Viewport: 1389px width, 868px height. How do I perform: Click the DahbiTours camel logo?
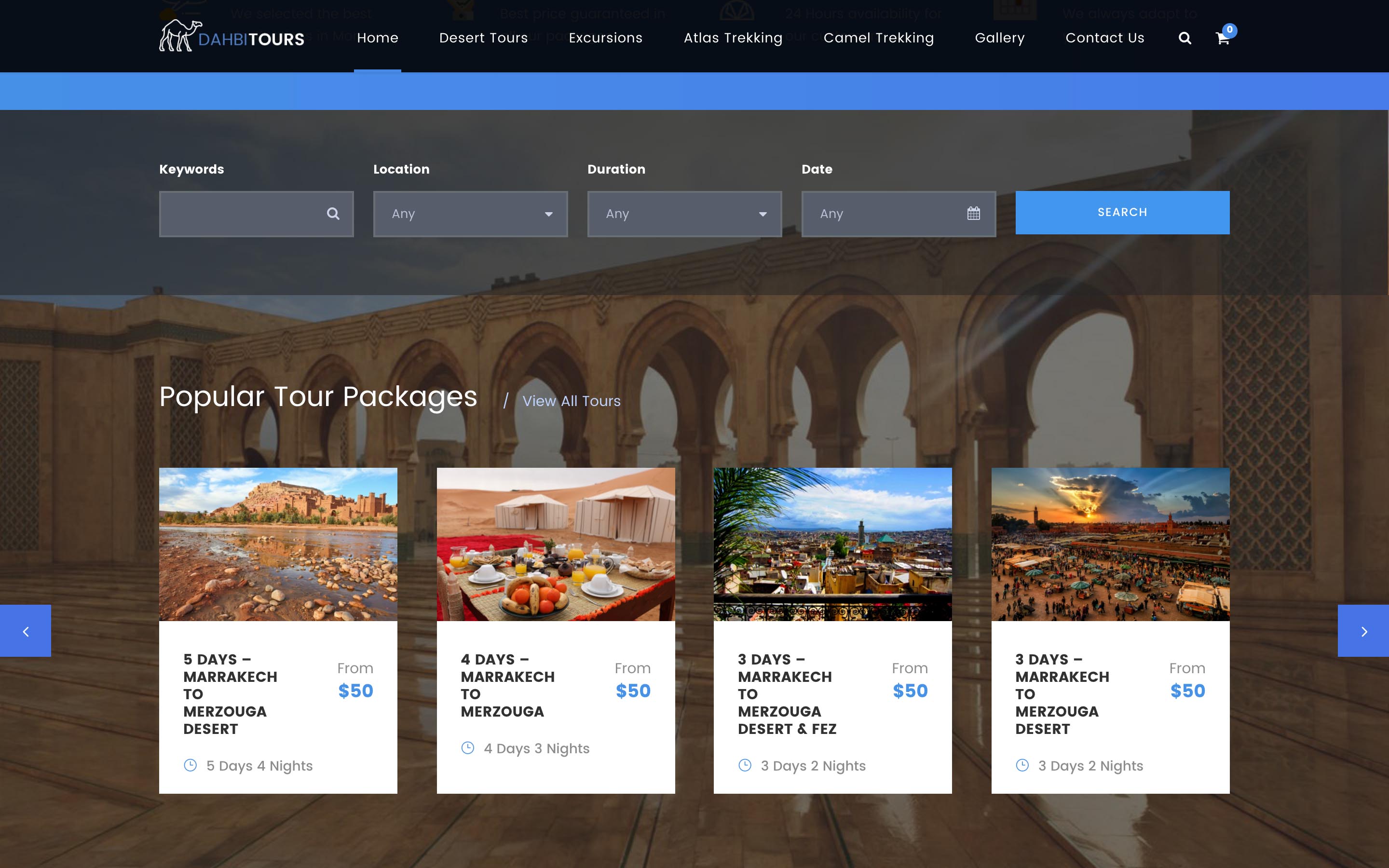tap(231, 36)
